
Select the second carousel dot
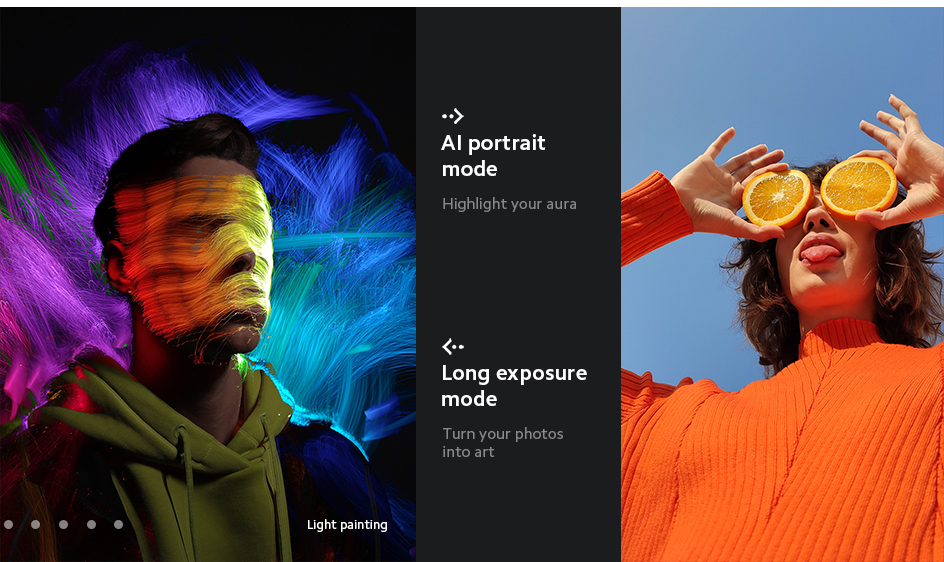click(36, 524)
